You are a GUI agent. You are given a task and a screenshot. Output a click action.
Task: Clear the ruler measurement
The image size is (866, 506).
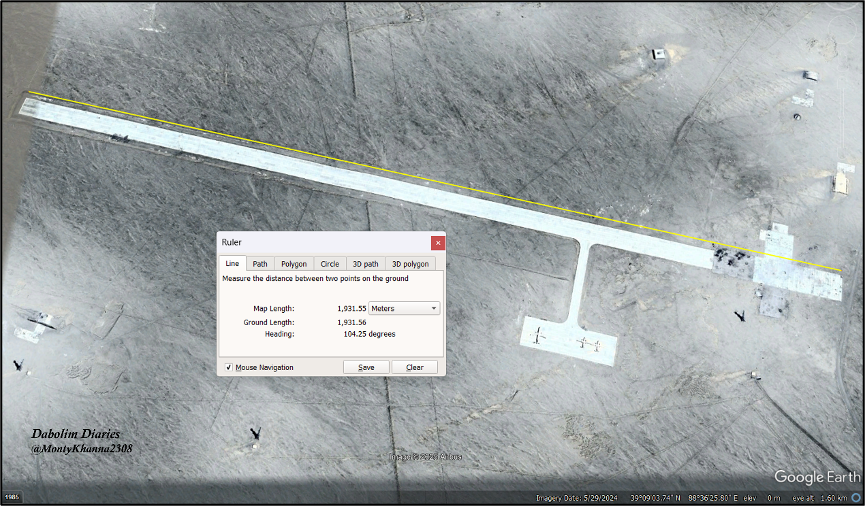(x=414, y=368)
